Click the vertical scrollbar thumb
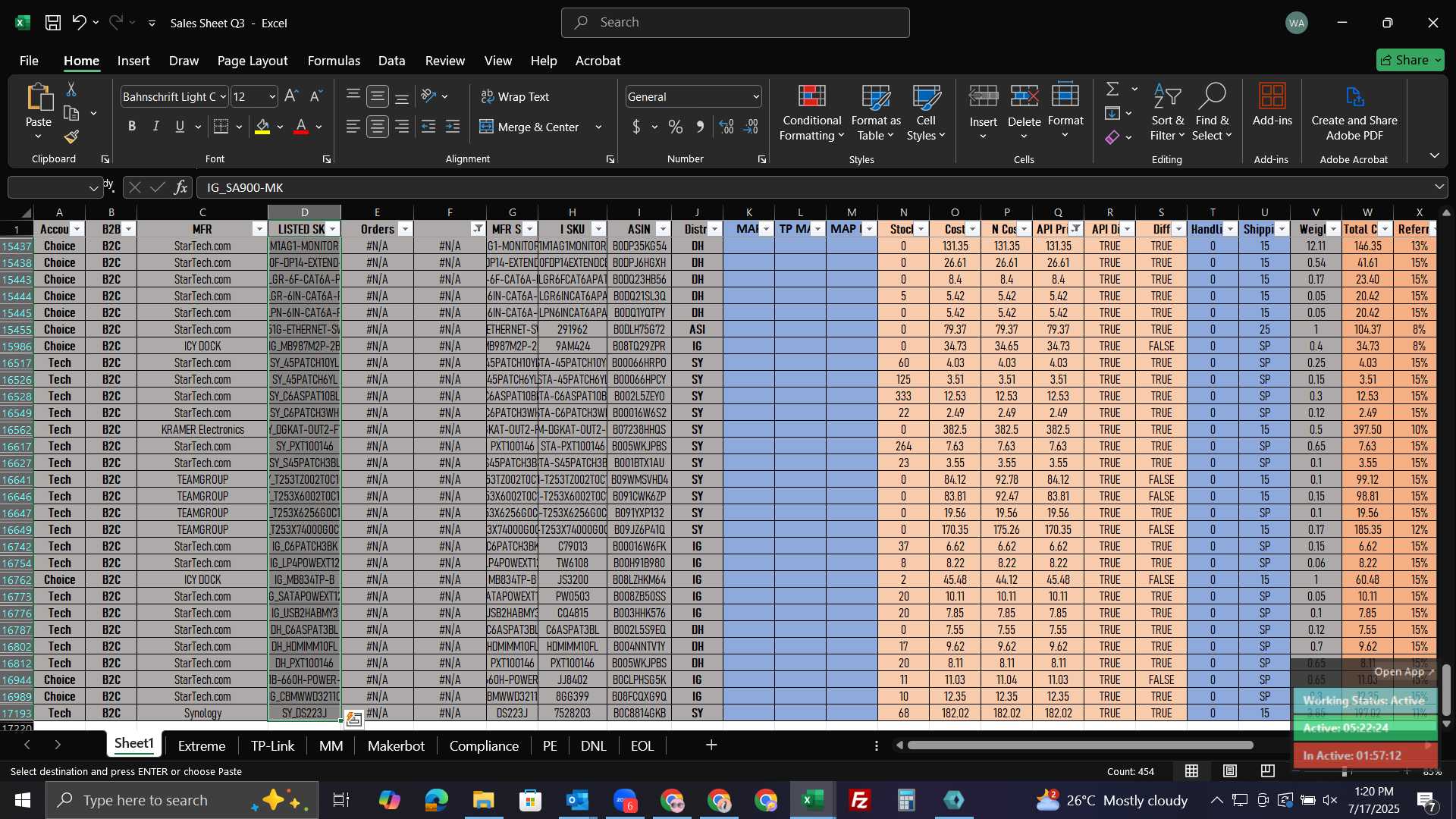Viewport: 1456px width, 819px height. coord(1446,690)
